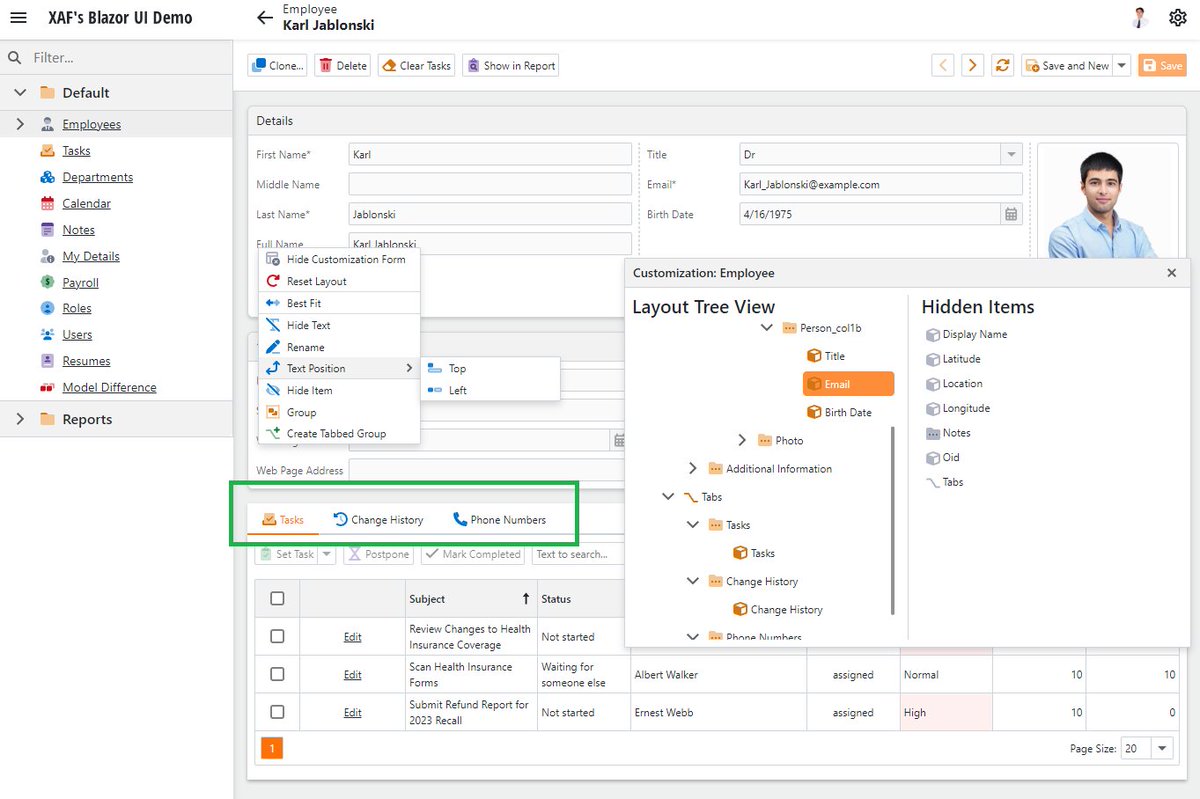Image resolution: width=1200 pixels, height=799 pixels.
Task: Toggle the grid header select-all checkbox
Action: [x=278, y=599]
